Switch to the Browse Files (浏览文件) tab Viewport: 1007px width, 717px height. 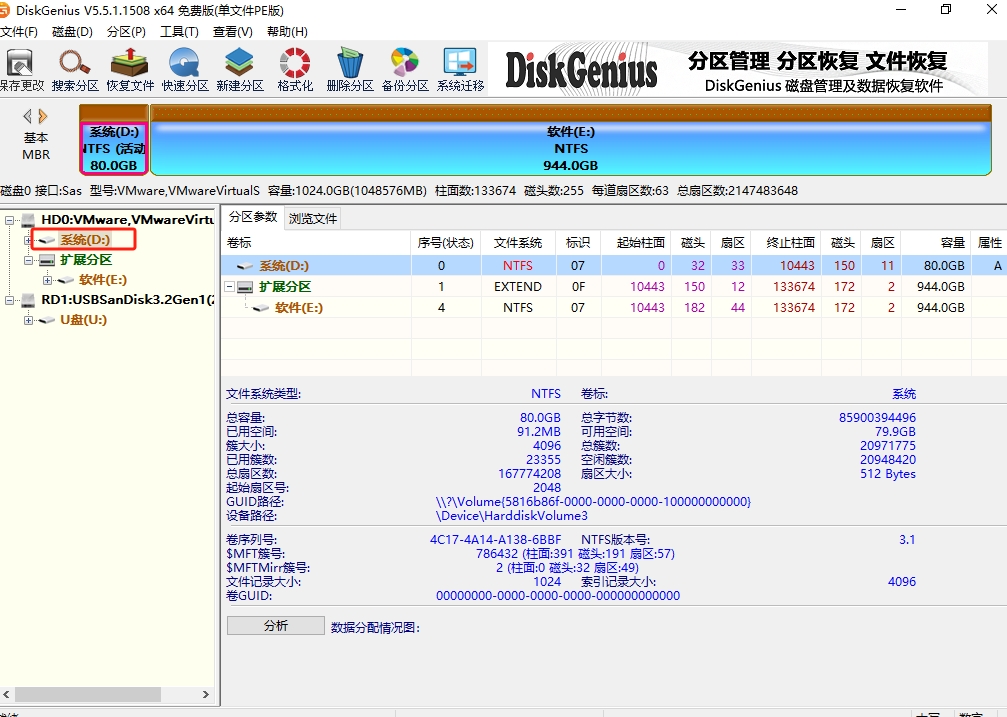click(x=313, y=218)
